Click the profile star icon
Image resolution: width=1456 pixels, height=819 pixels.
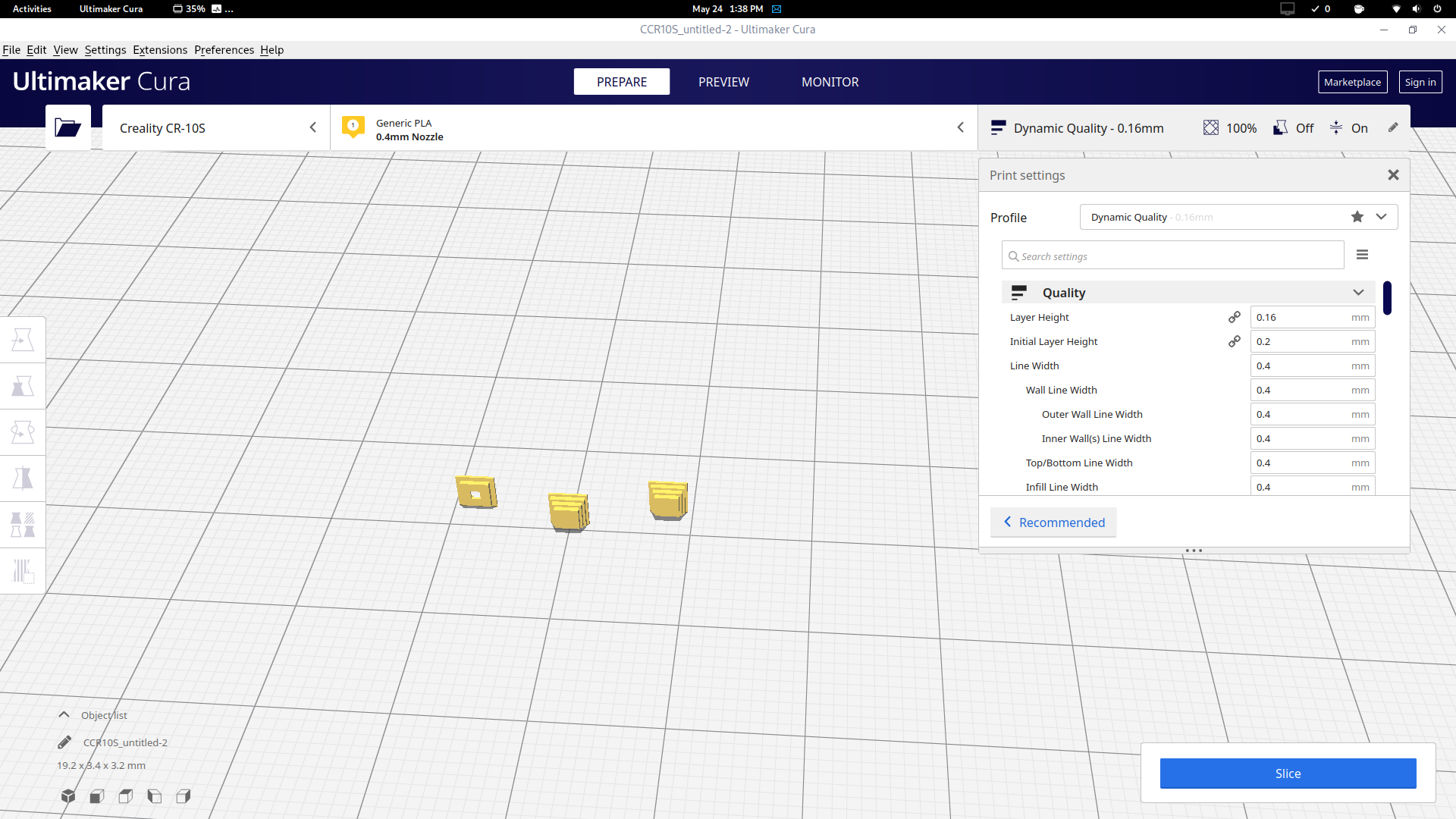(1357, 217)
